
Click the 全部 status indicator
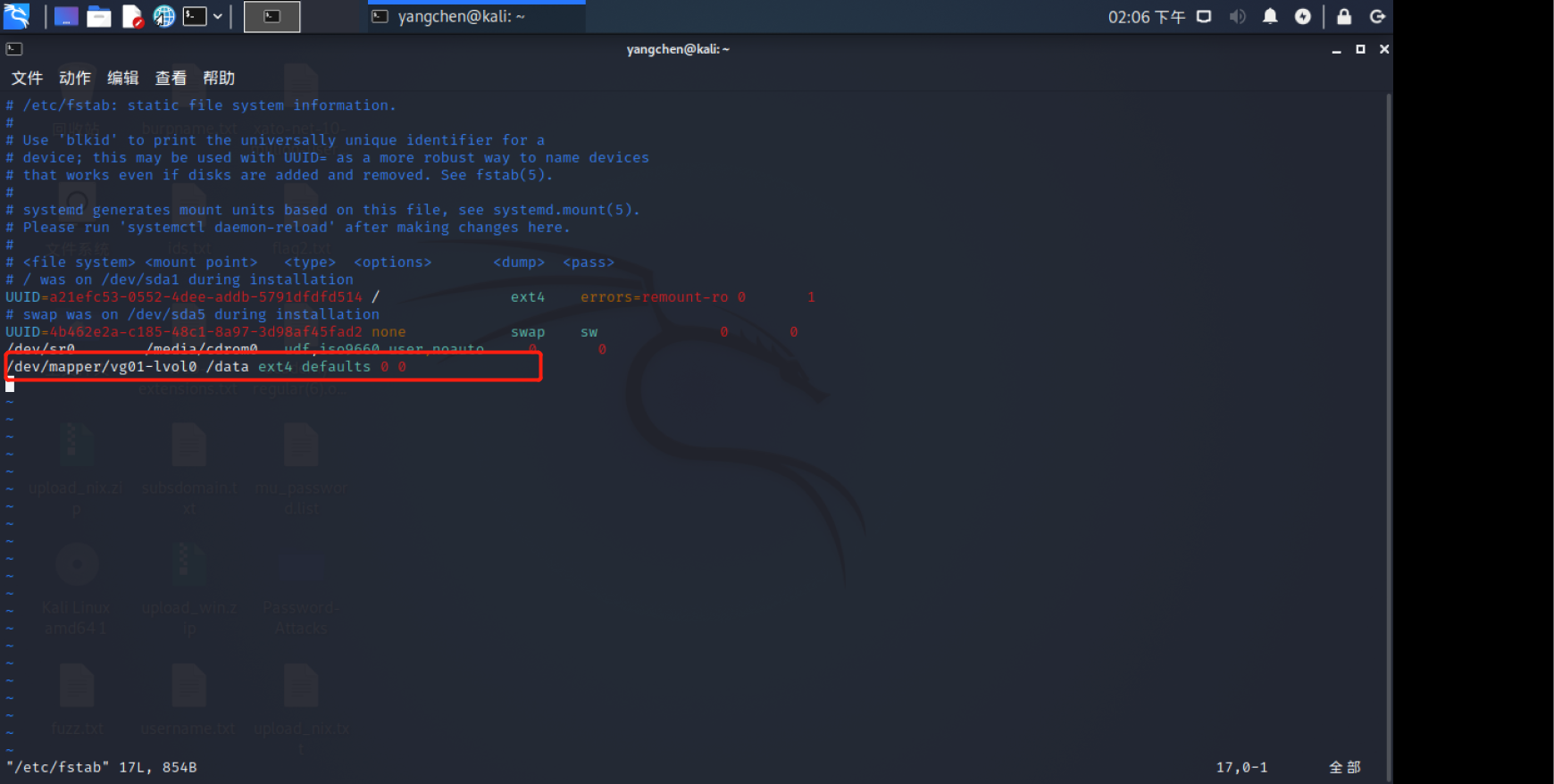click(x=1345, y=767)
